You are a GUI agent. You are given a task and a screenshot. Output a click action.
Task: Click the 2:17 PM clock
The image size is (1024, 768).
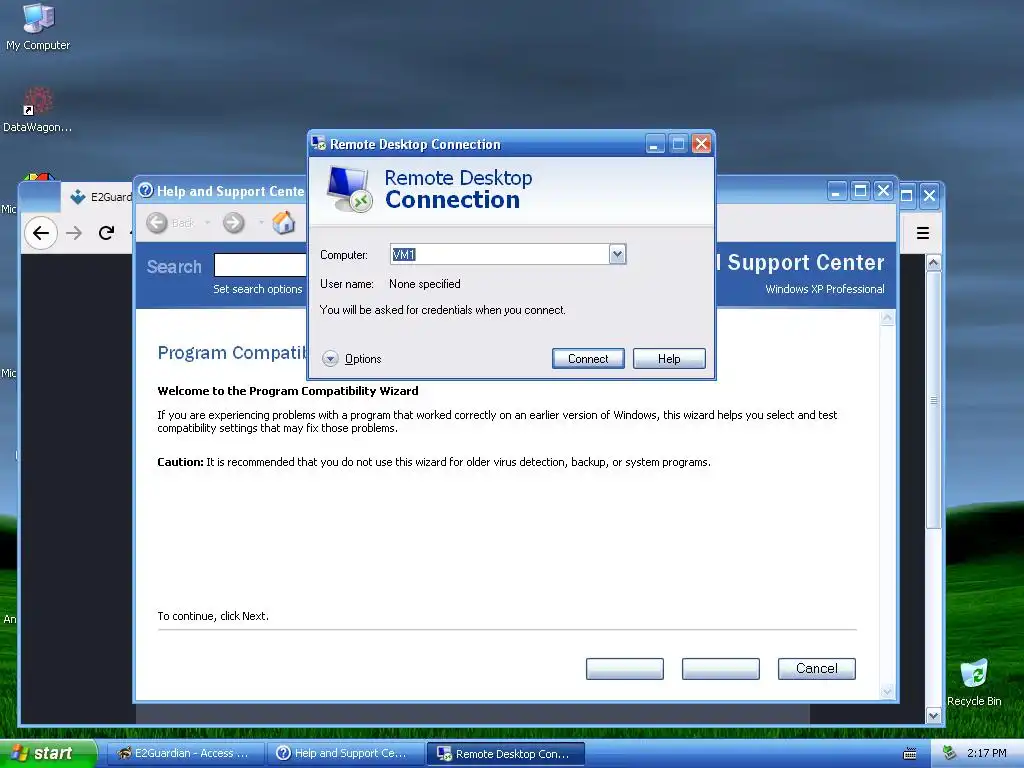click(986, 753)
